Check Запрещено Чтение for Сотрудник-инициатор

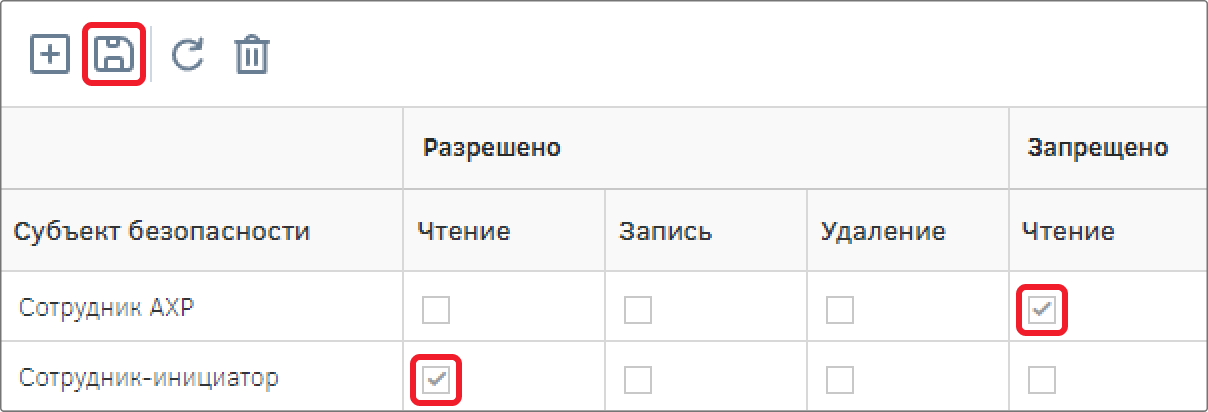click(x=1042, y=380)
